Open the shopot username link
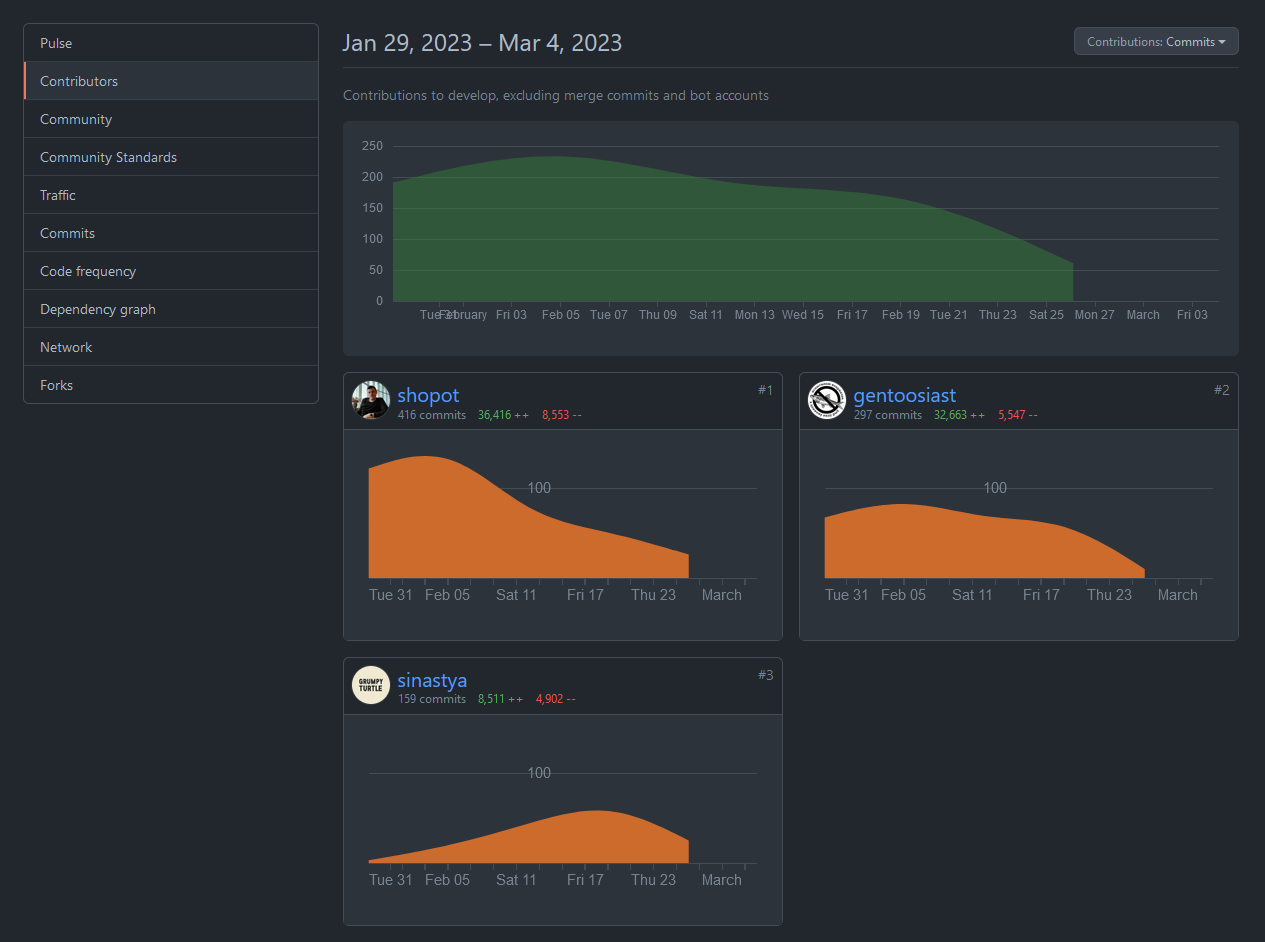 point(428,395)
